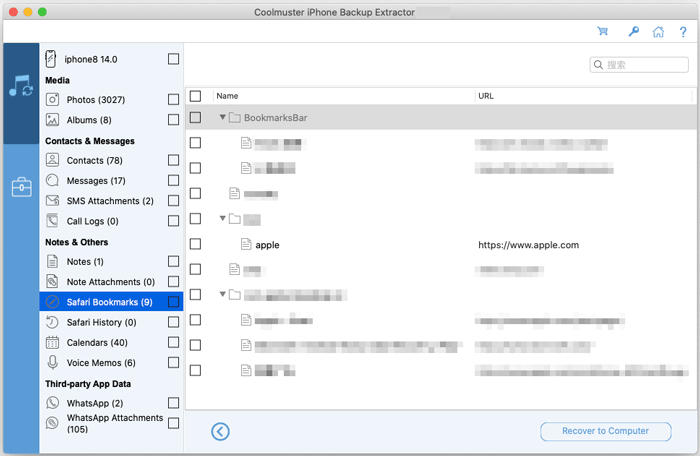This screenshot has height=456, width=700.
Task: Tick the WhatsApp (2) checkbox
Action: coord(174,403)
